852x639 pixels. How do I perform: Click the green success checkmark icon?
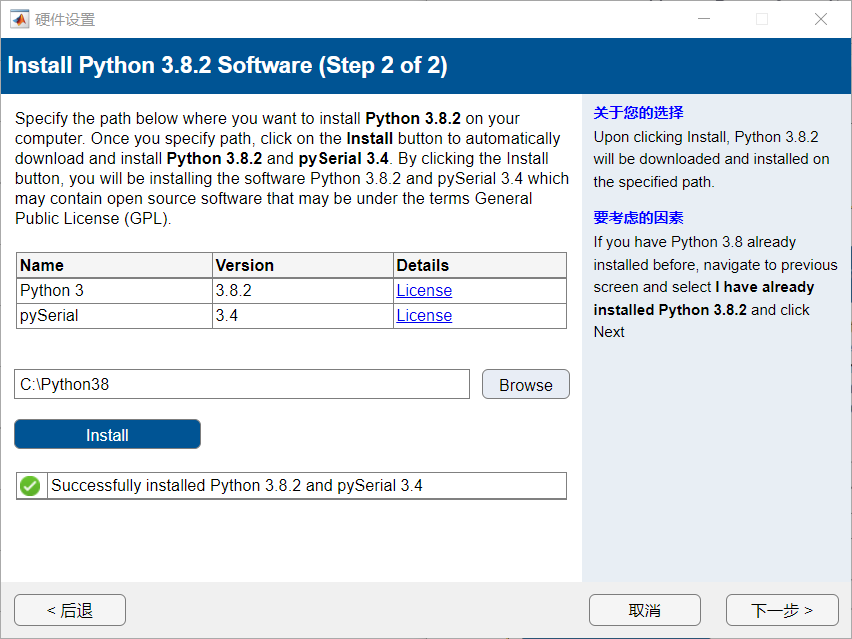coord(30,486)
